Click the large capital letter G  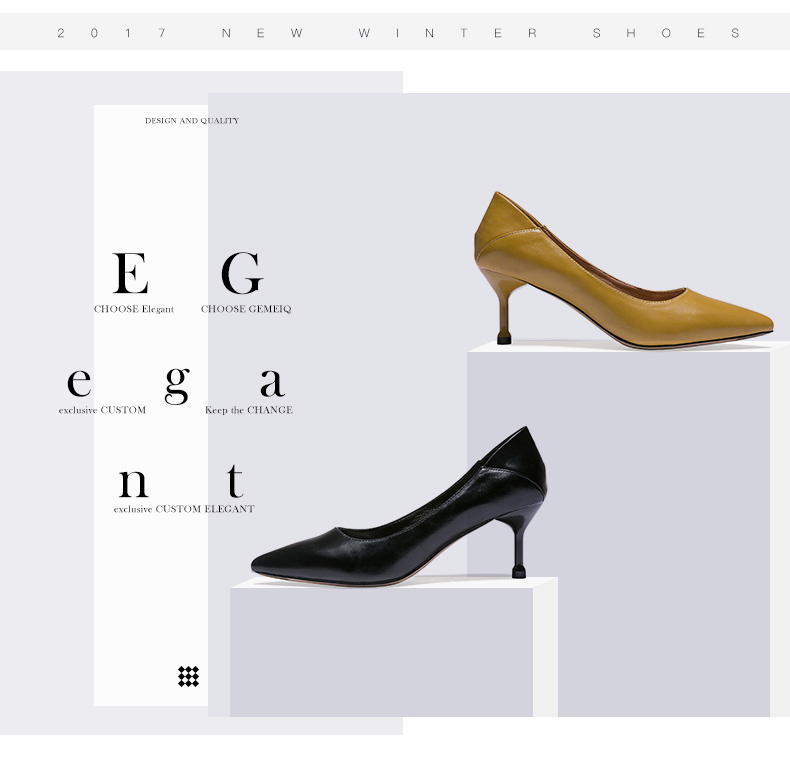pyautogui.click(x=242, y=273)
